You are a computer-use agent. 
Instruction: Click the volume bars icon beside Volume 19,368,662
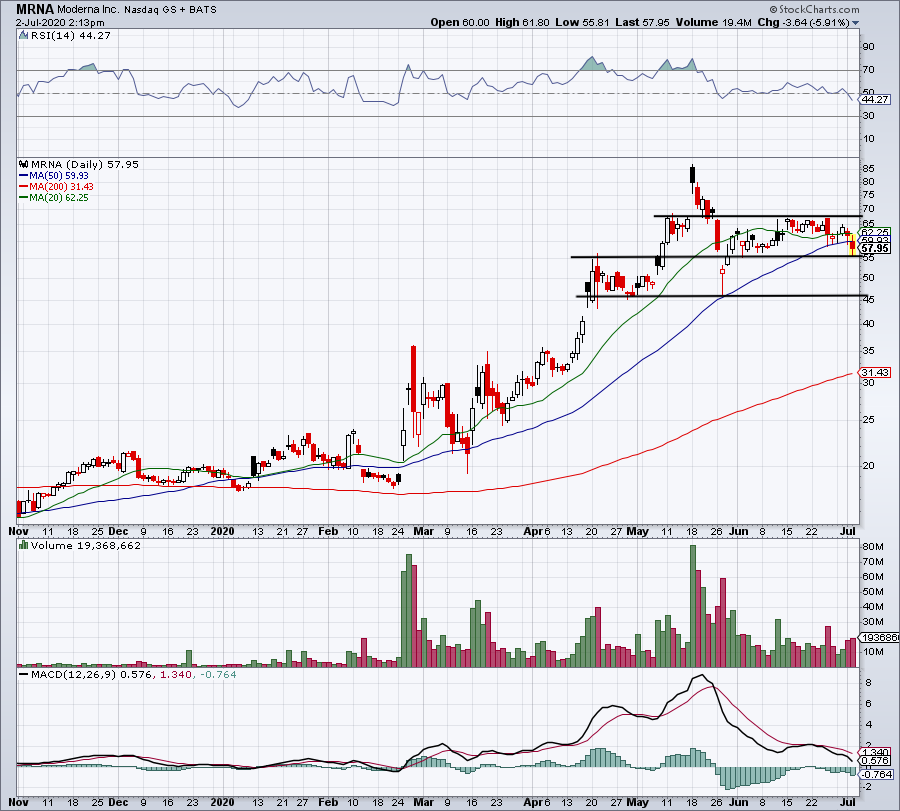tap(24, 545)
